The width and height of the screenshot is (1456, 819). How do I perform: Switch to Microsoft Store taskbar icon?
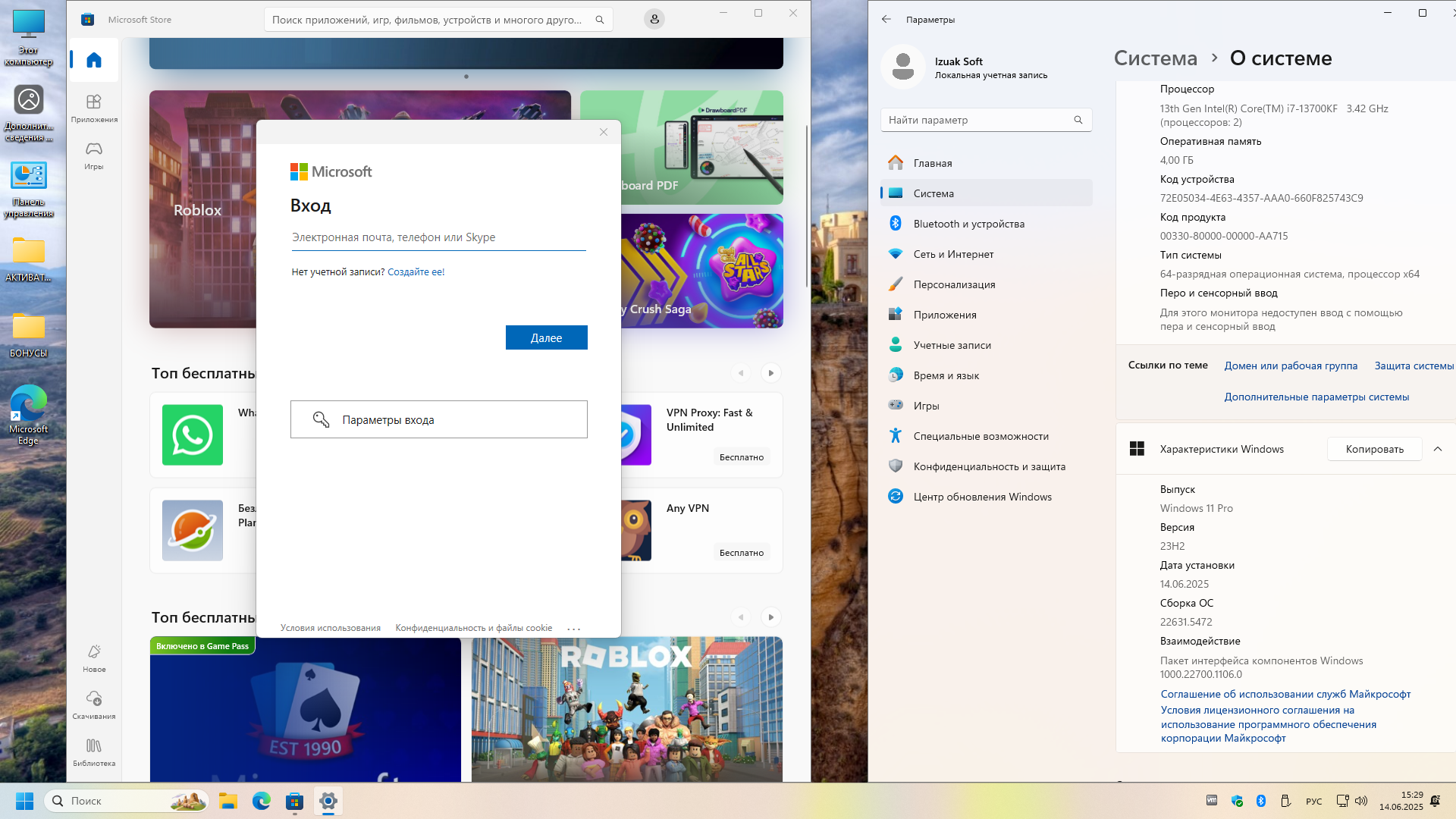pos(295,801)
